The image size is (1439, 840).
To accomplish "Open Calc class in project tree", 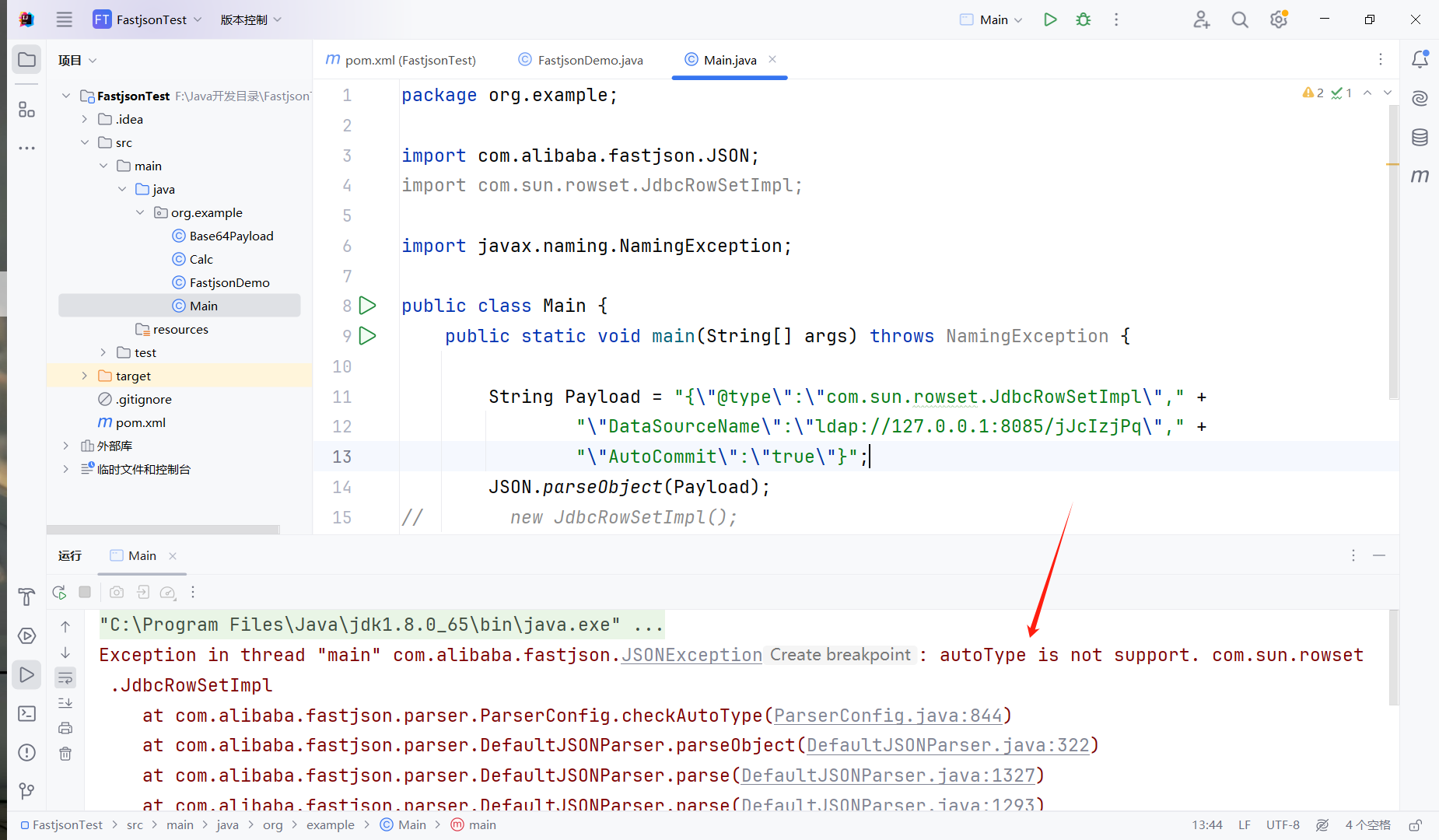I will [x=192, y=259].
